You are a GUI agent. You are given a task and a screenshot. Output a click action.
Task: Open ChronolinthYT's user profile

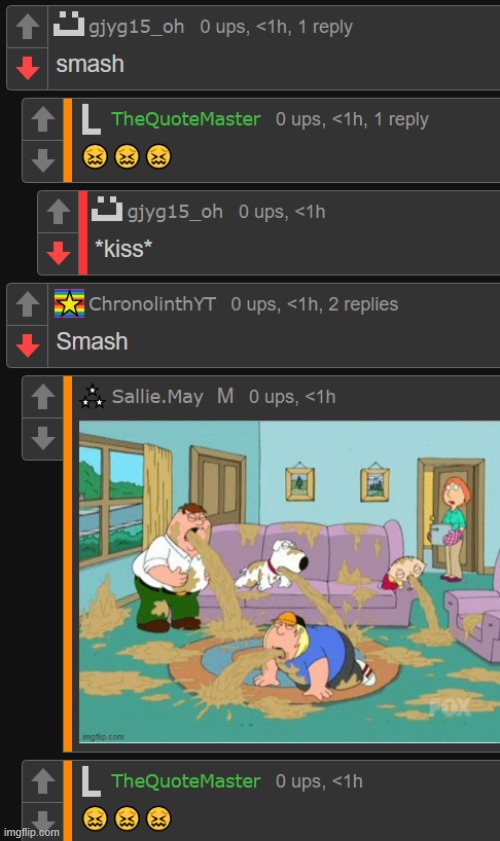[x=152, y=304]
